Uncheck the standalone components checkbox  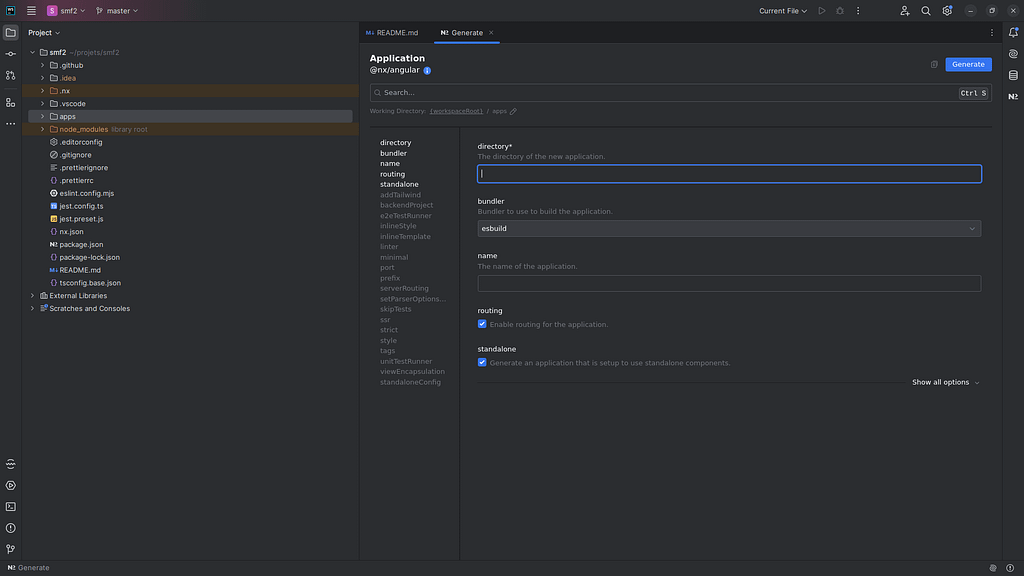pyautogui.click(x=482, y=362)
